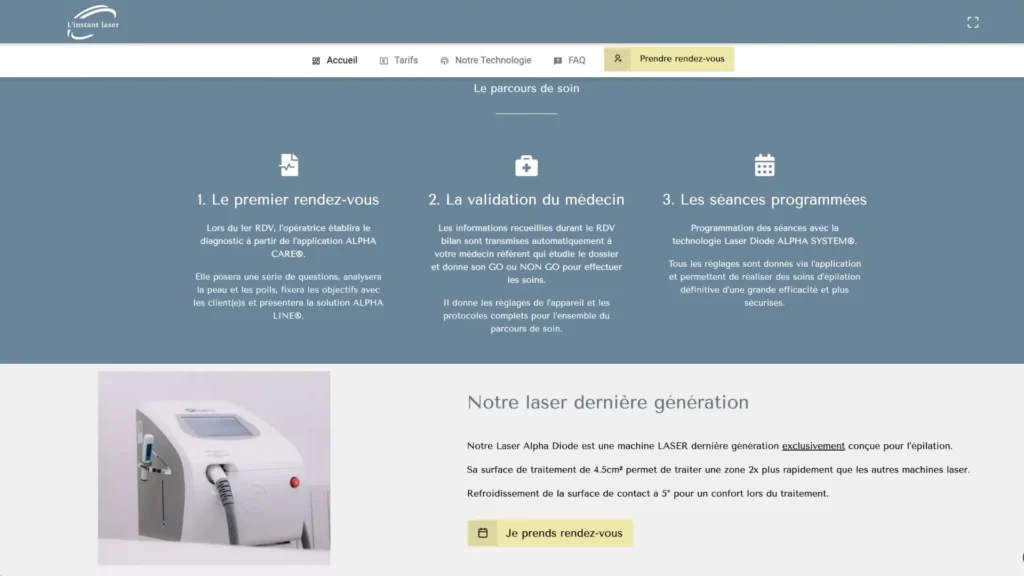Image resolution: width=1024 pixels, height=576 pixels.
Task: Toggle fullscreen with the top-right icon
Action: (973, 22)
